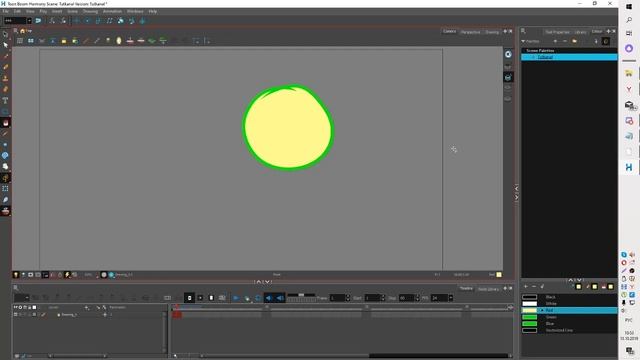Select the Text tool (T icon)
Screen dimensions: 640x360
pyautogui.click(x=5, y=100)
